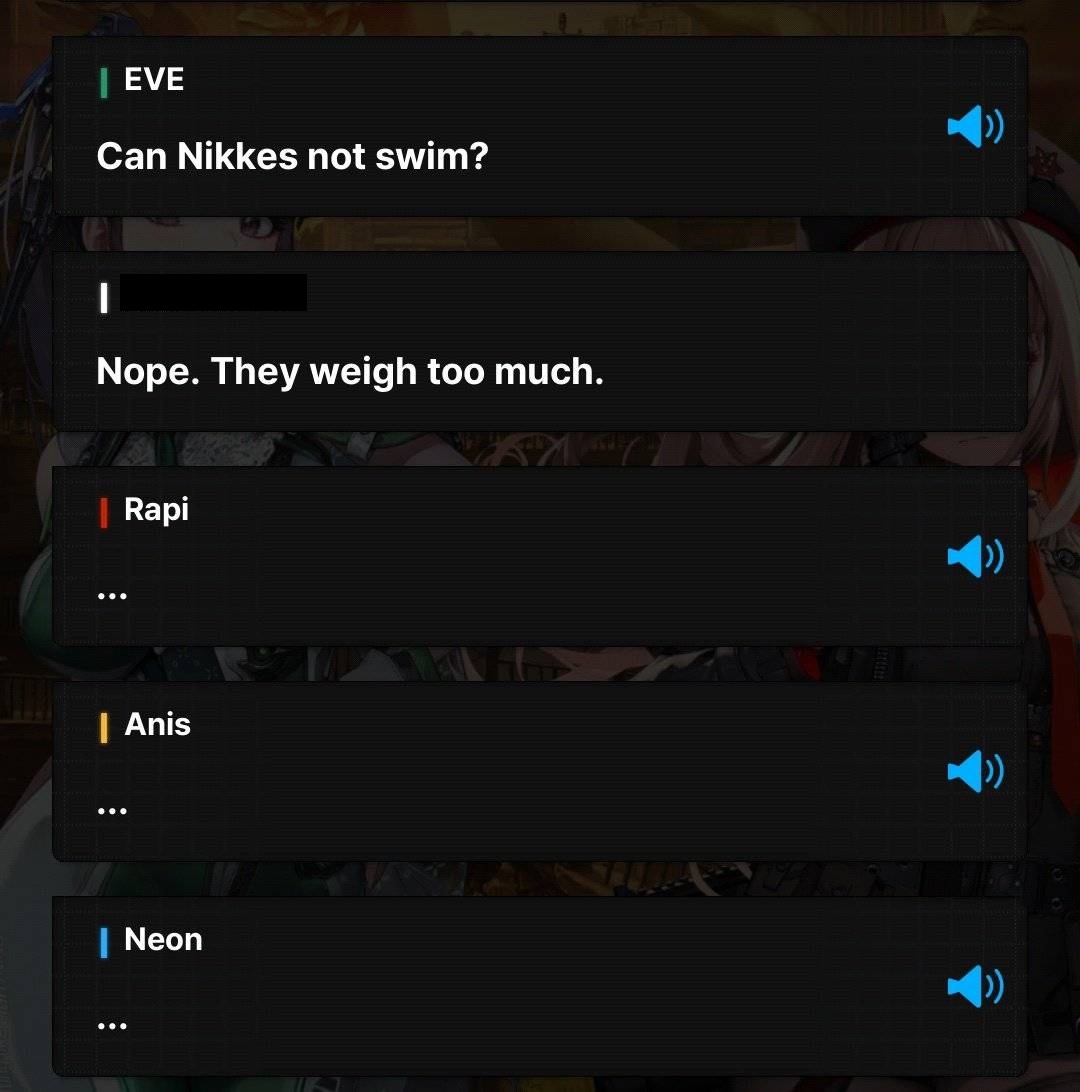
Task: Click the ellipsis in Anis's dialogue
Action: click(x=112, y=811)
